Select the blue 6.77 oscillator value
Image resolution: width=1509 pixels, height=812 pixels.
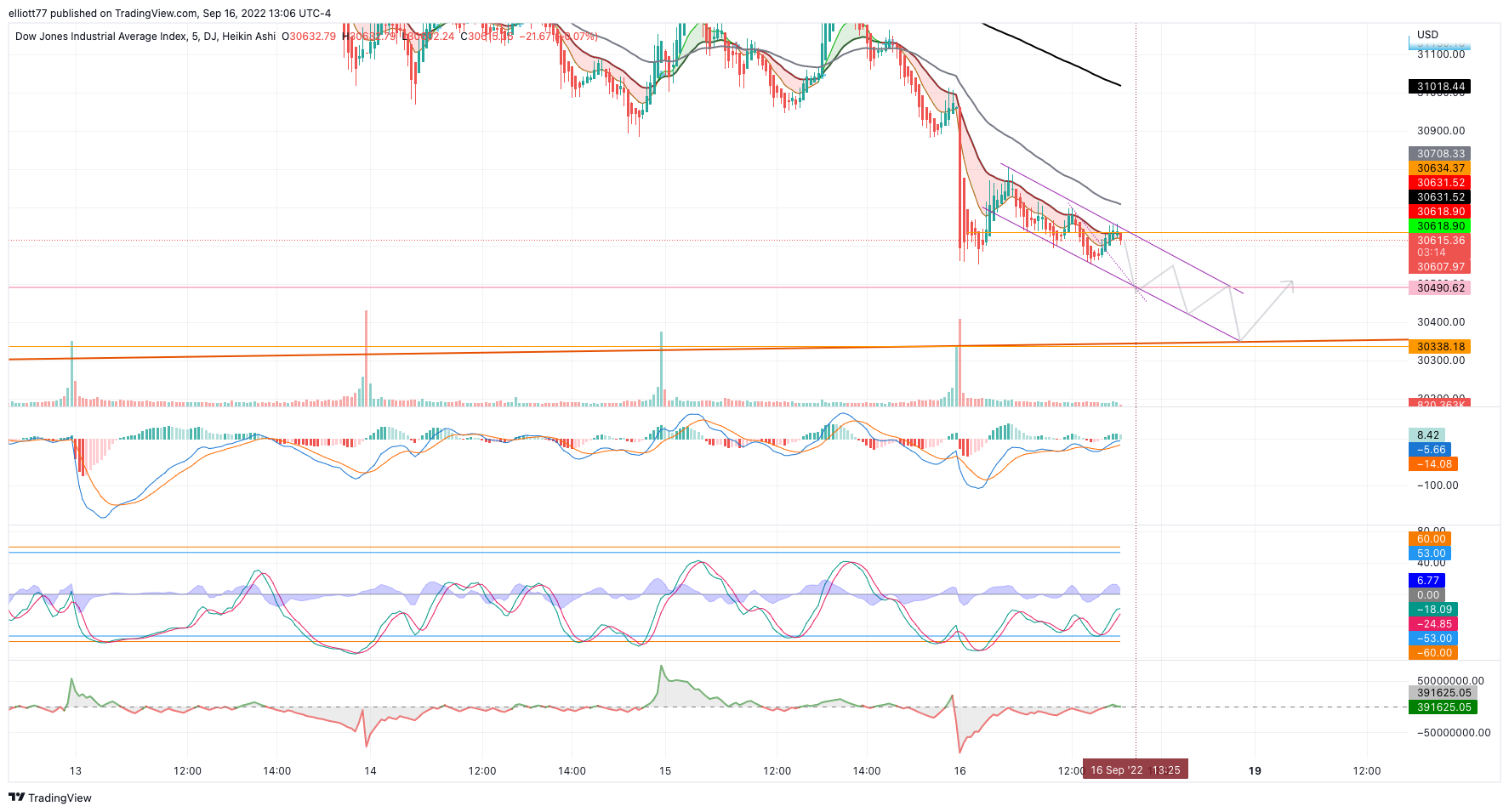pos(1426,581)
